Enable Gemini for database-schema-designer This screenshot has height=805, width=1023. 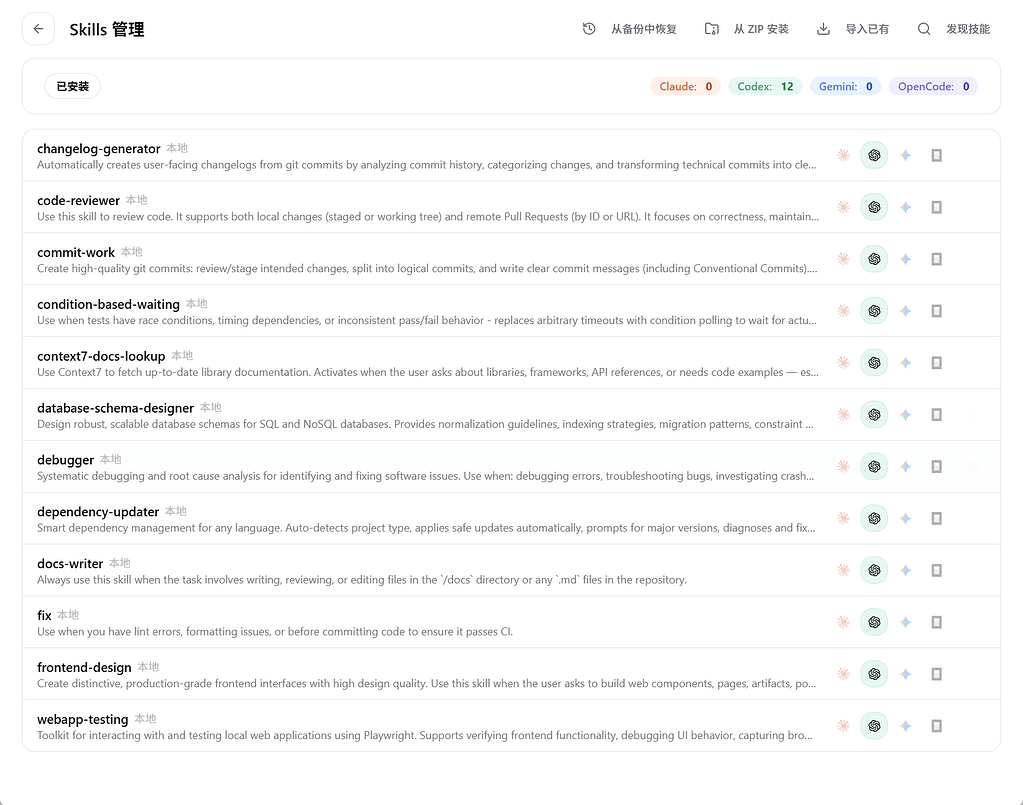pyautogui.click(x=906, y=414)
